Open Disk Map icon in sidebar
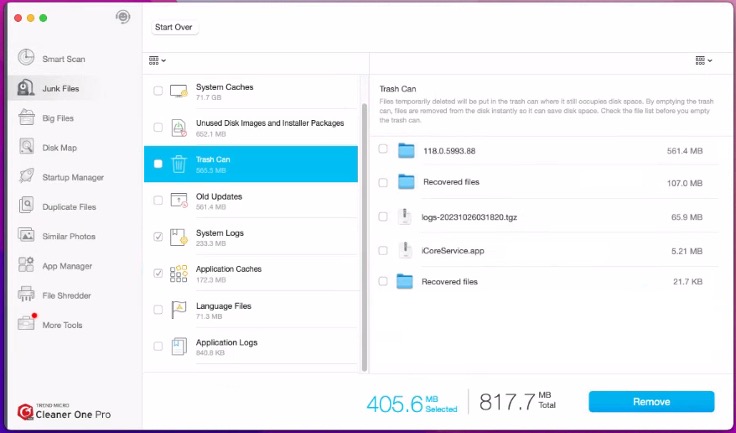 coord(26,148)
